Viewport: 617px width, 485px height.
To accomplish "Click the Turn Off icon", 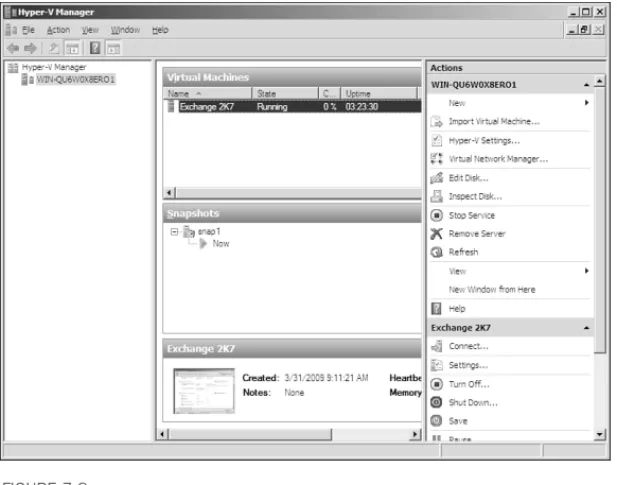I will 436,384.
